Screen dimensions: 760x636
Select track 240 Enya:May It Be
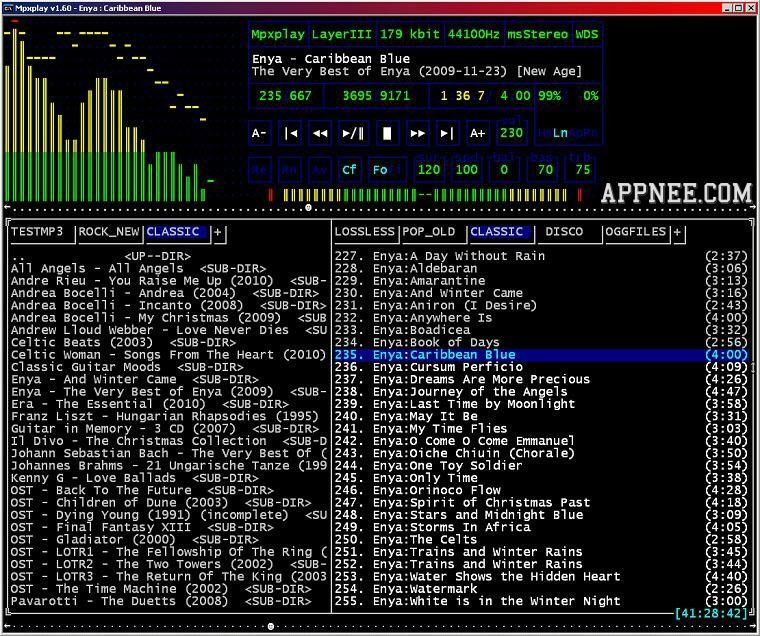click(541, 416)
